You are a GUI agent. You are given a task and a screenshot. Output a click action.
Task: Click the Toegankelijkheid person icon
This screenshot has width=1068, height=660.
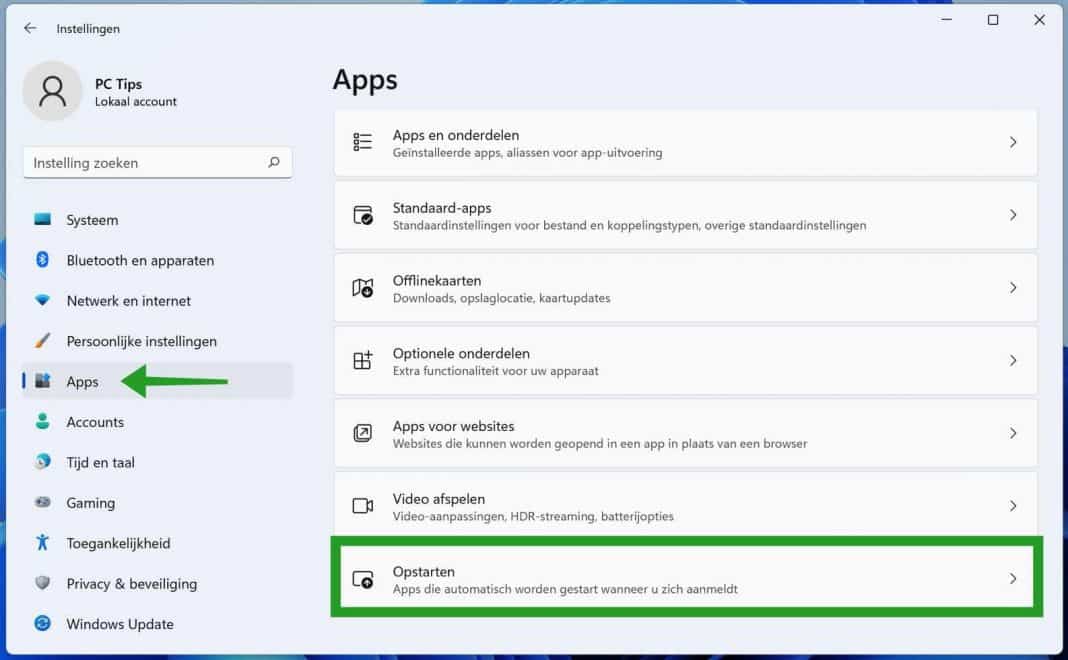42,543
